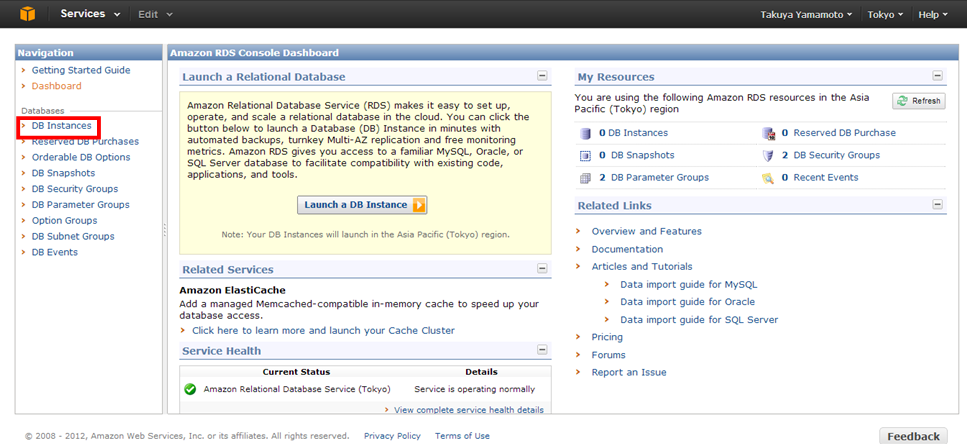967x444 pixels.
Task: Open the Report an Issue link
Action: pos(629,372)
